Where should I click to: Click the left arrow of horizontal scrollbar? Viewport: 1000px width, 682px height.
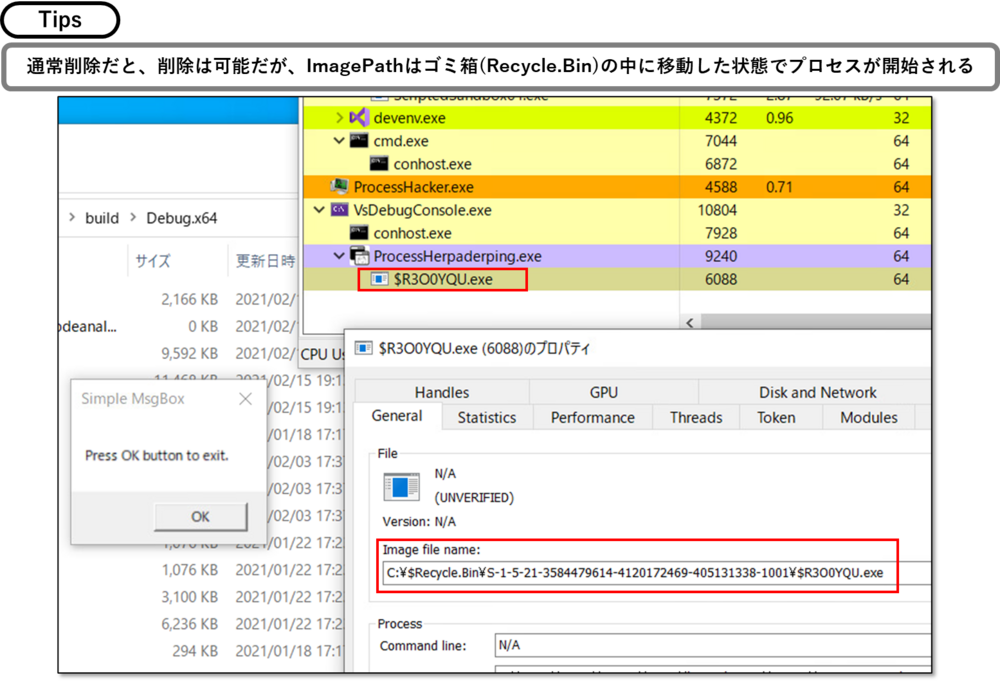tap(689, 323)
